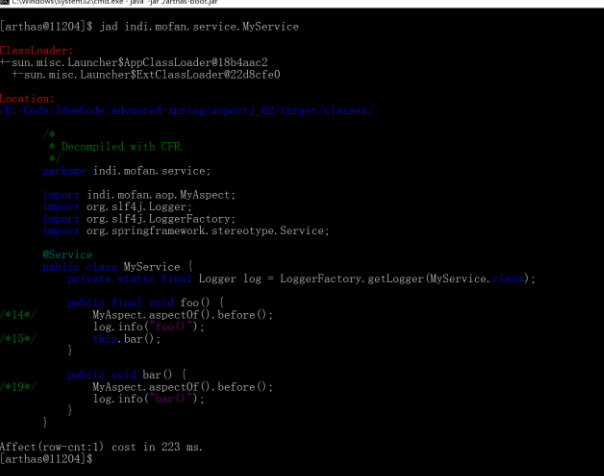Click MyAspect.aspectOf().before() on line 19
The height and width of the screenshot is (476, 604).
point(183,387)
